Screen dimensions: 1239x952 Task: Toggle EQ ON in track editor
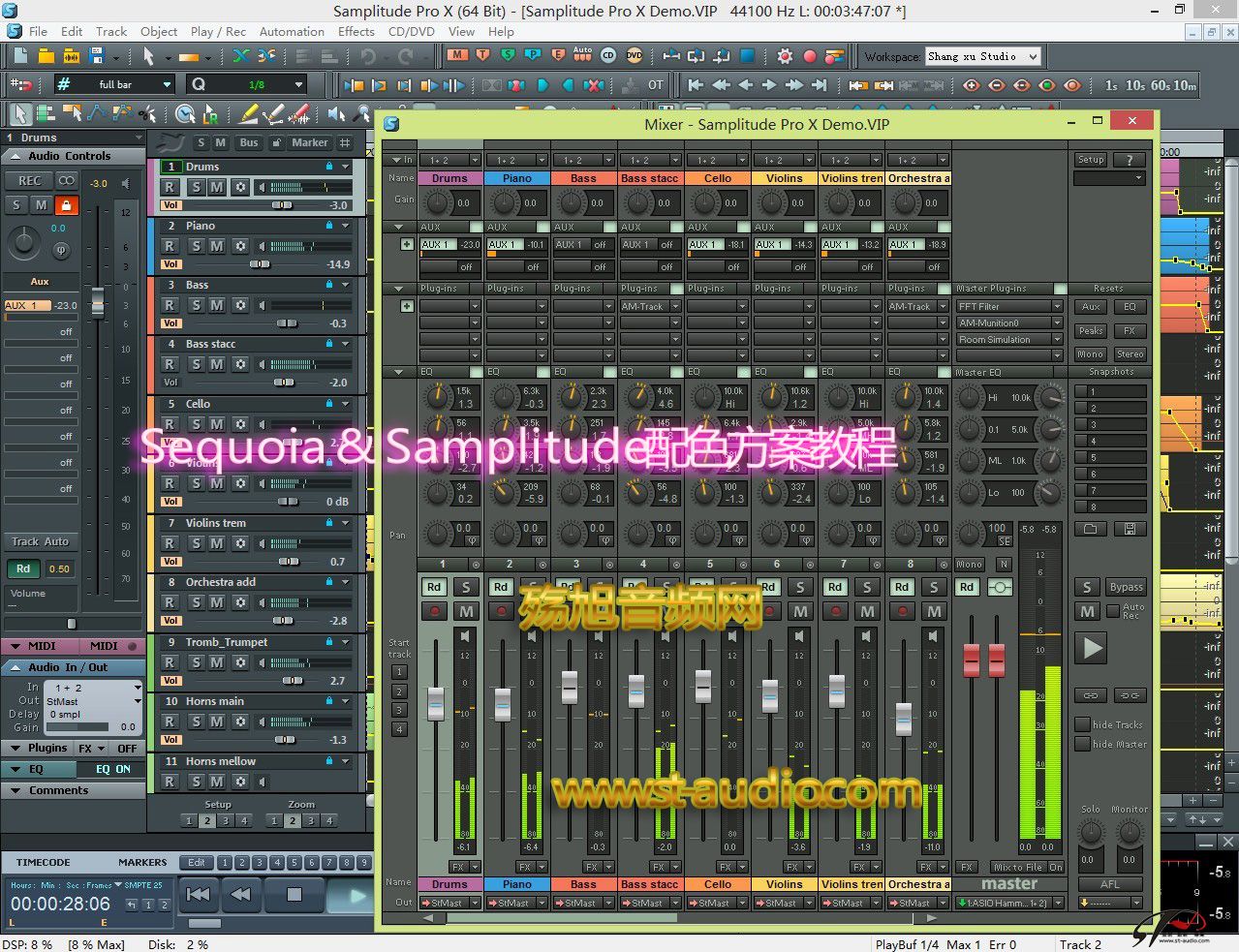pos(112,769)
